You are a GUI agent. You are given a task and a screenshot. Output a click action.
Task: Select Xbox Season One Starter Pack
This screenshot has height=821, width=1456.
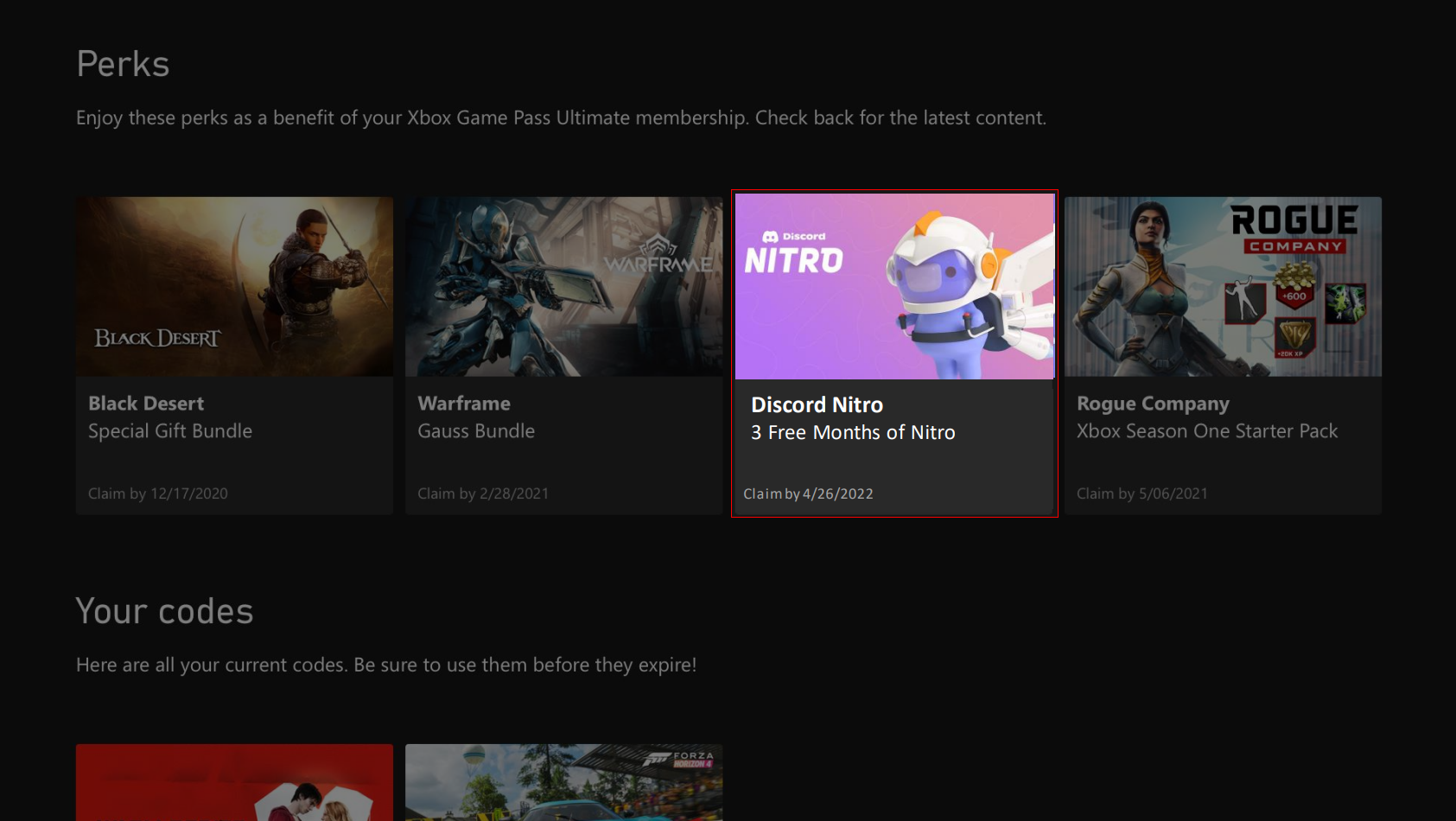pyautogui.click(x=1206, y=431)
